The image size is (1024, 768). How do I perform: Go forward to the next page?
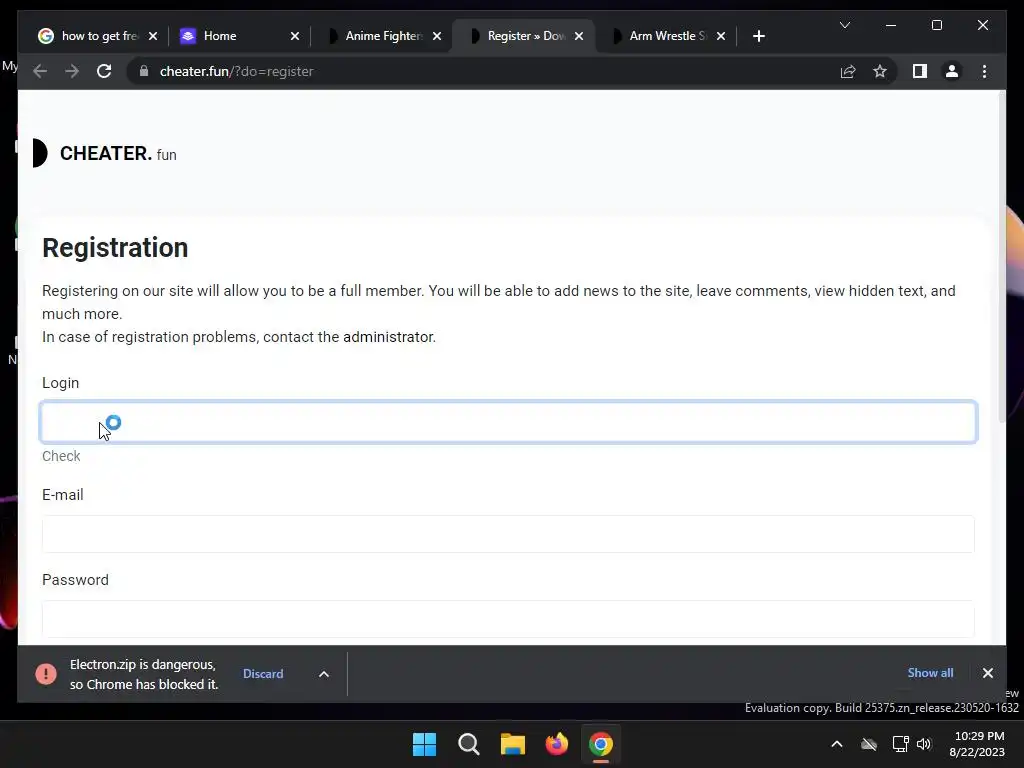pyautogui.click(x=72, y=71)
